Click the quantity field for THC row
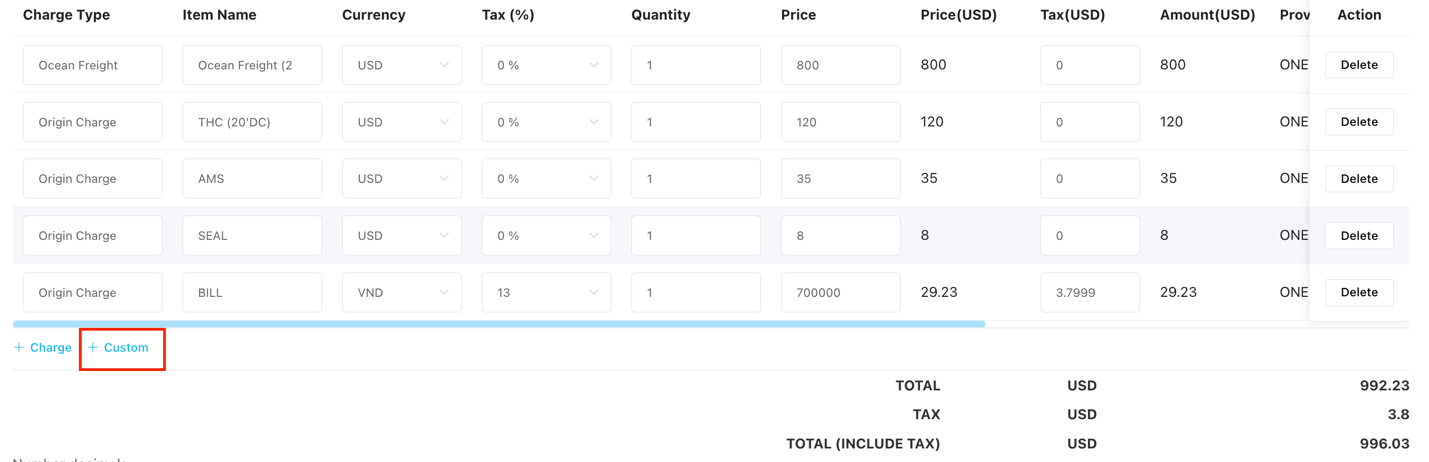Viewport: 1429px width, 462px height. pos(695,122)
